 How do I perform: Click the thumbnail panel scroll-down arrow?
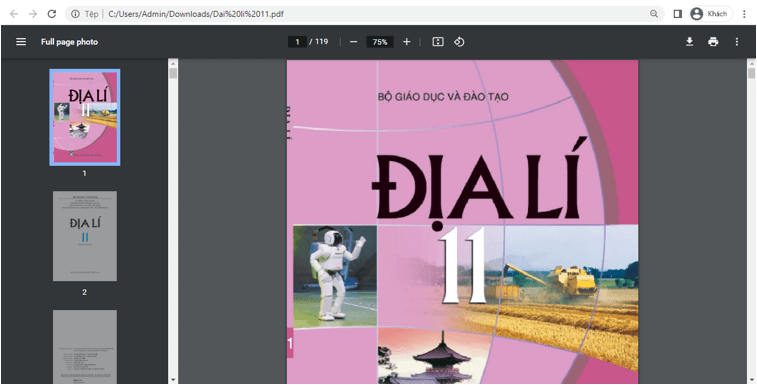pyautogui.click(x=173, y=380)
